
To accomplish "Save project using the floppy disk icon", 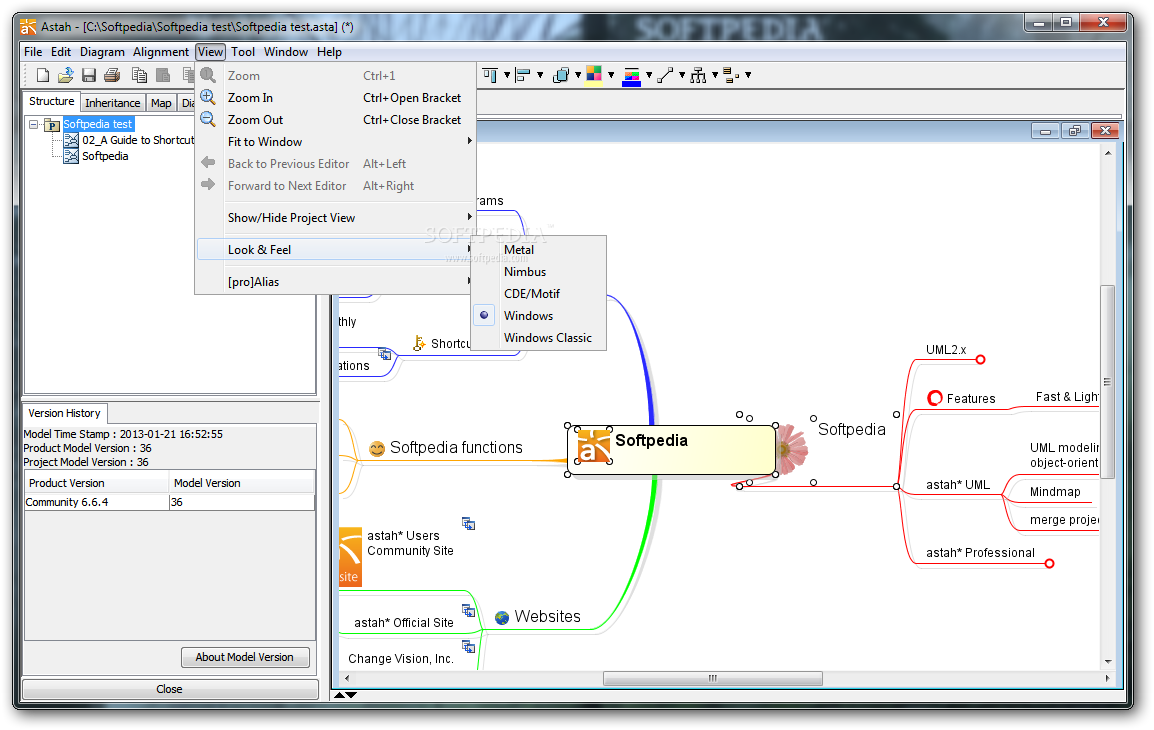I will point(89,75).
